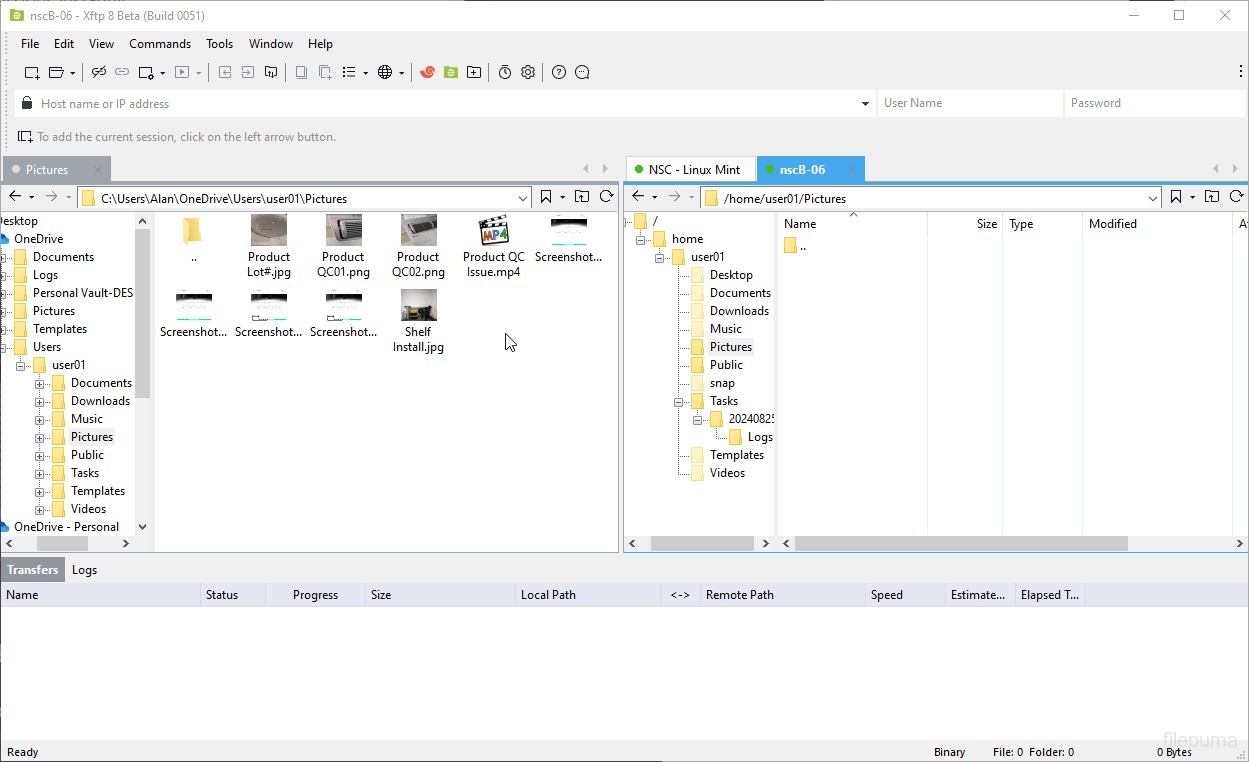Click the User Name input field
The height and width of the screenshot is (762, 1249).
pos(968,103)
